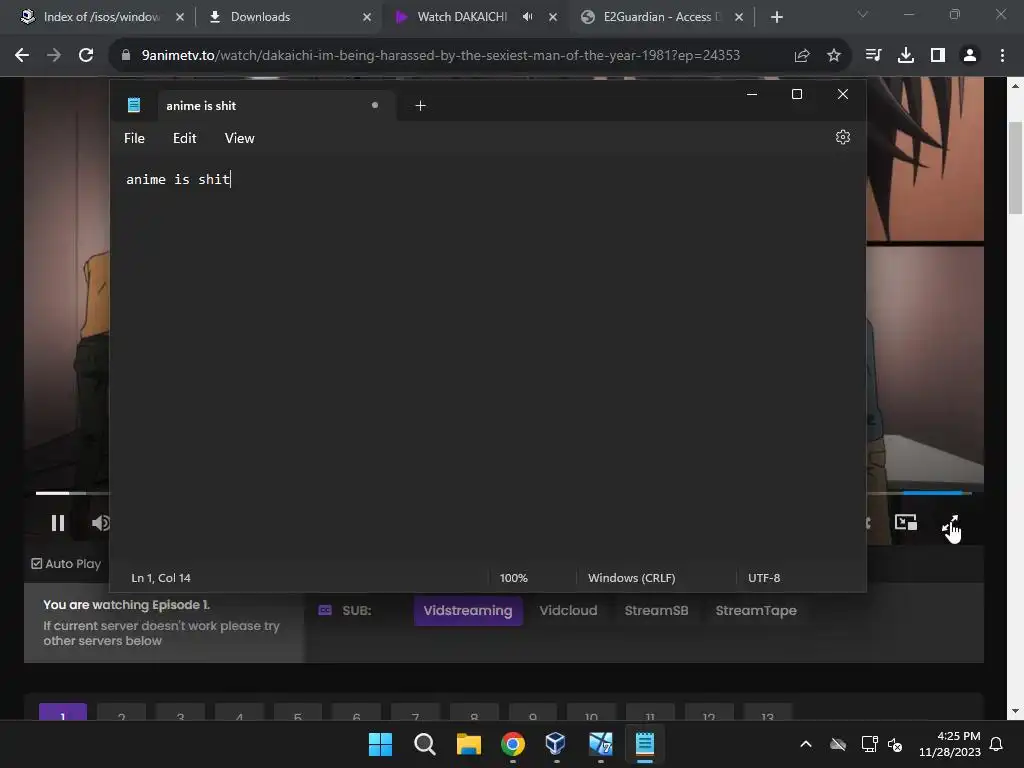Image resolution: width=1024 pixels, height=768 pixels.
Task: Select the Vidstreaming server
Action: [468, 611]
